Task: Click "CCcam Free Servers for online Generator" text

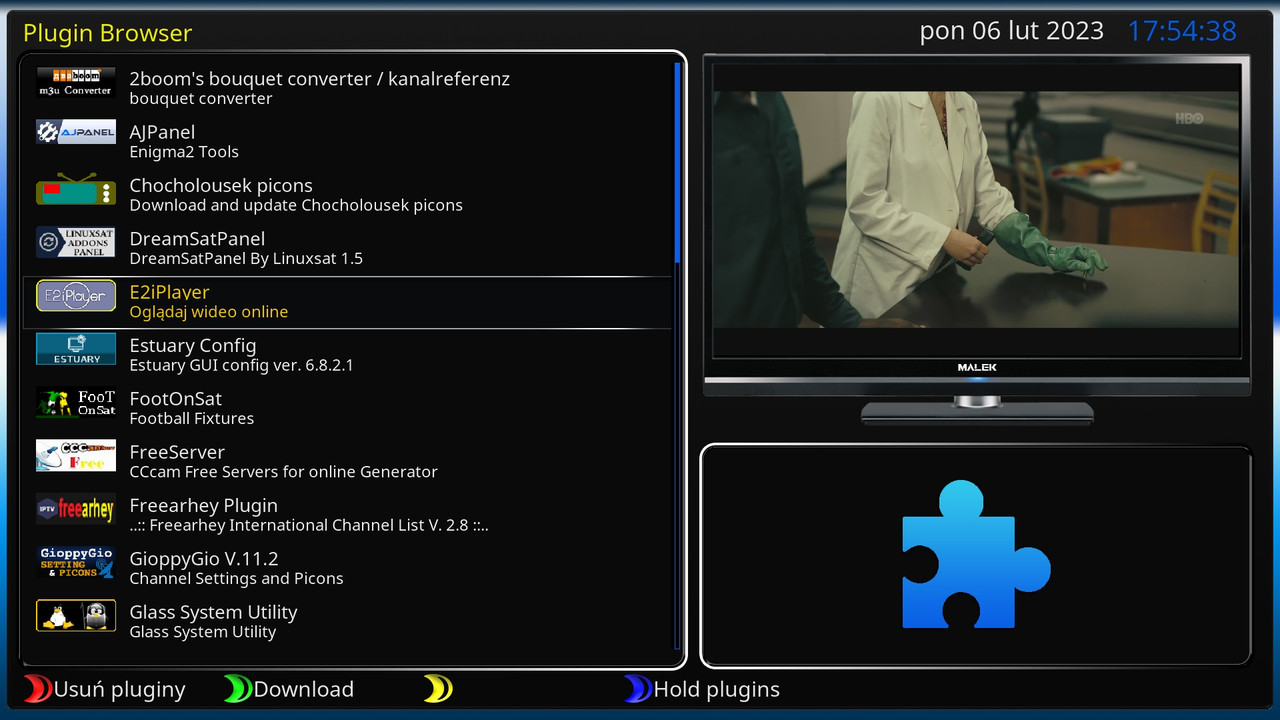Action: click(x=284, y=472)
